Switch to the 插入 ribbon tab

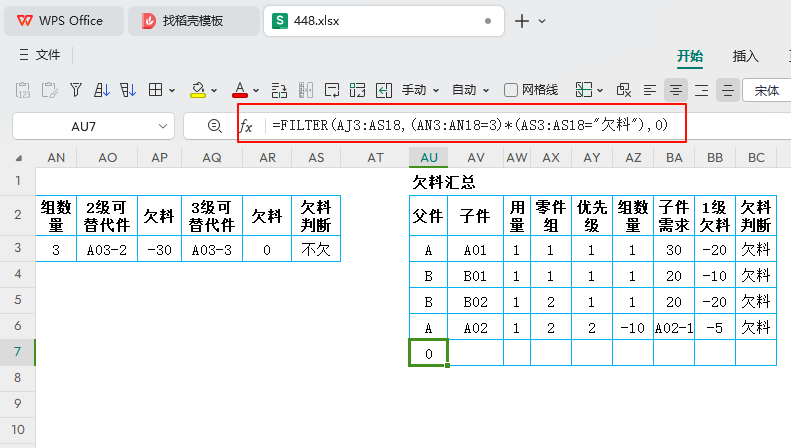pos(745,56)
